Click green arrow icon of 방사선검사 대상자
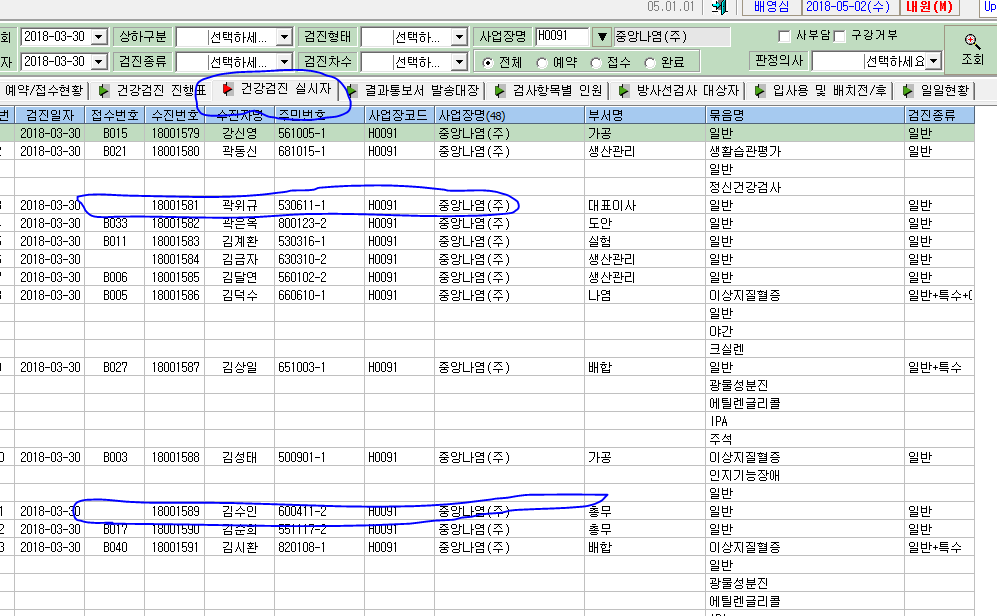 [x=624, y=91]
